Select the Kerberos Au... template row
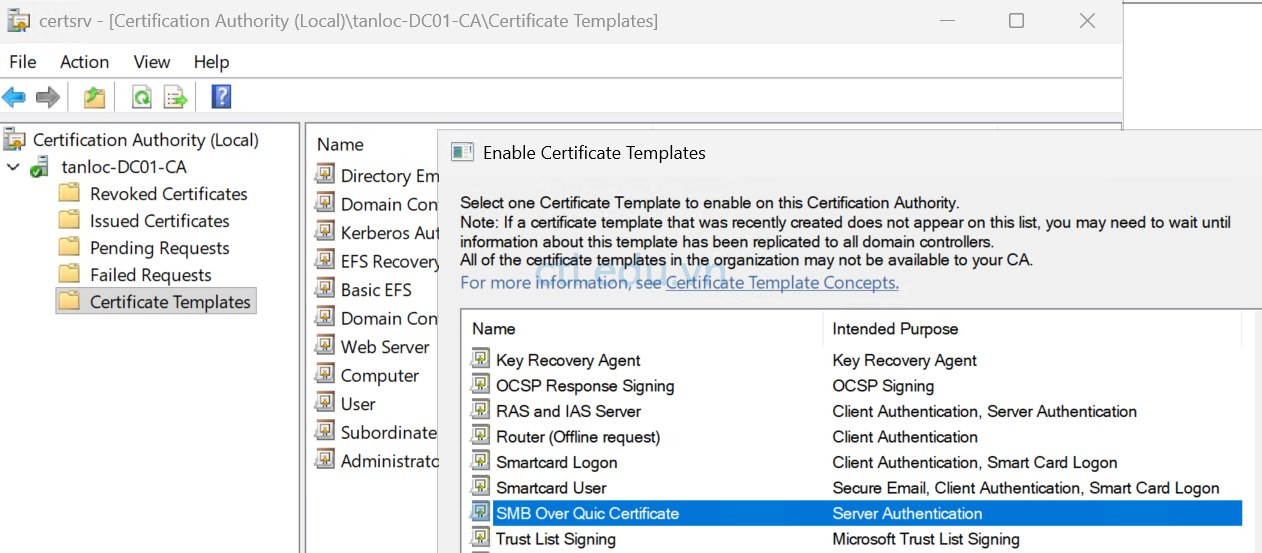Image resolution: width=1262 pixels, height=553 pixels. pos(376,233)
